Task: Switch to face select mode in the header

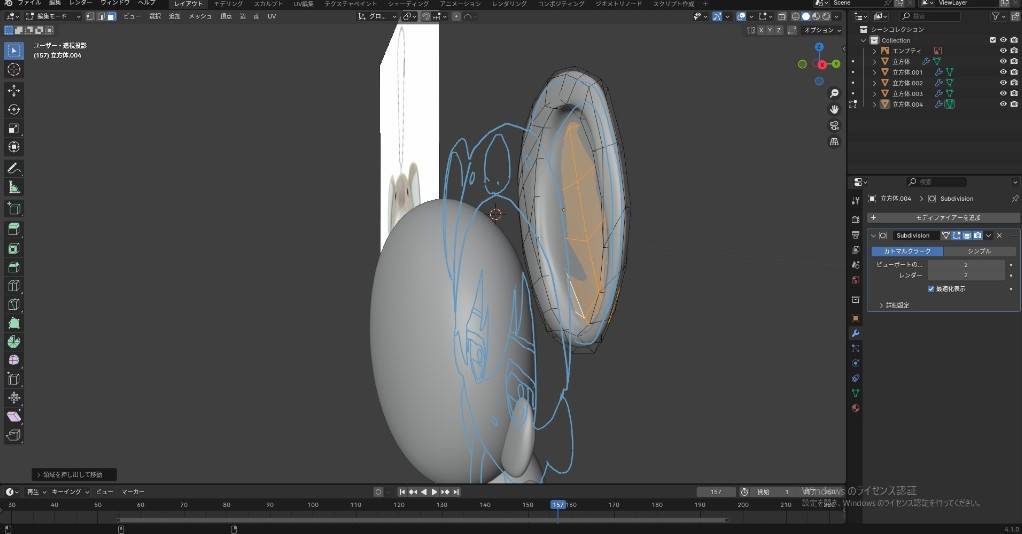Action: [111, 16]
